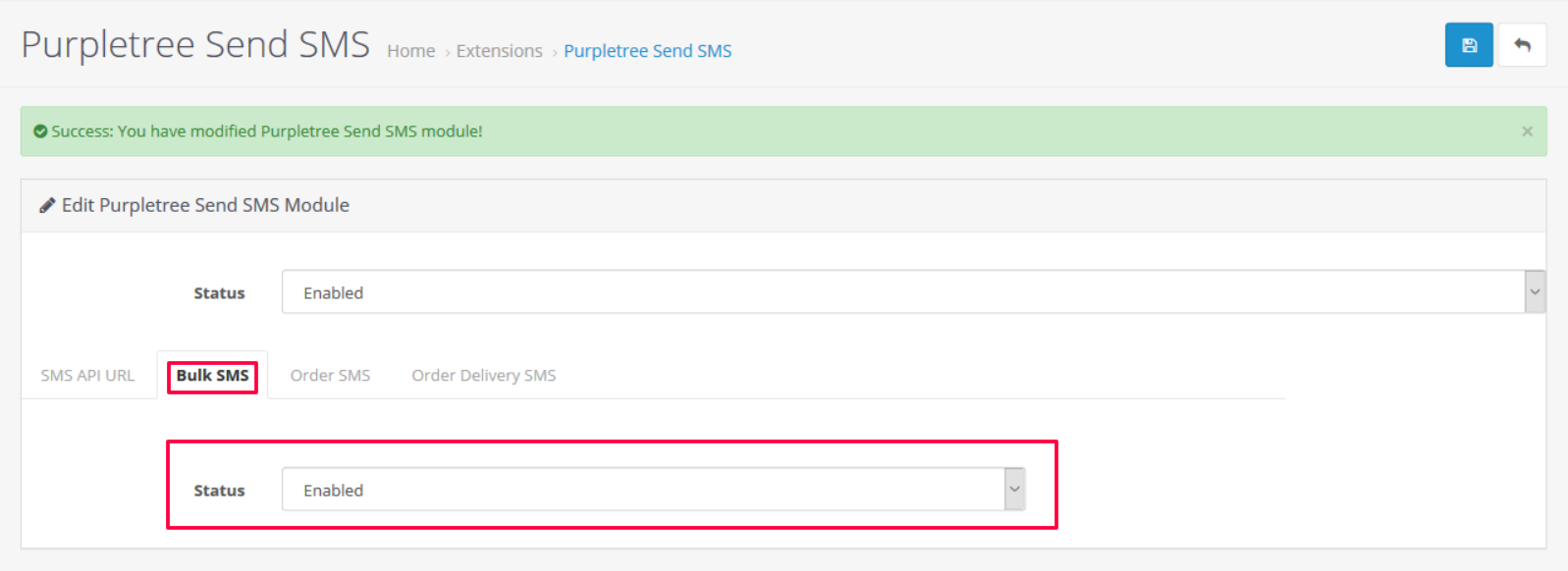Image resolution: width=1568 pixels, height=571 pixels.
Task: Click the Status label above the tabs
Action: pos(219,293)
